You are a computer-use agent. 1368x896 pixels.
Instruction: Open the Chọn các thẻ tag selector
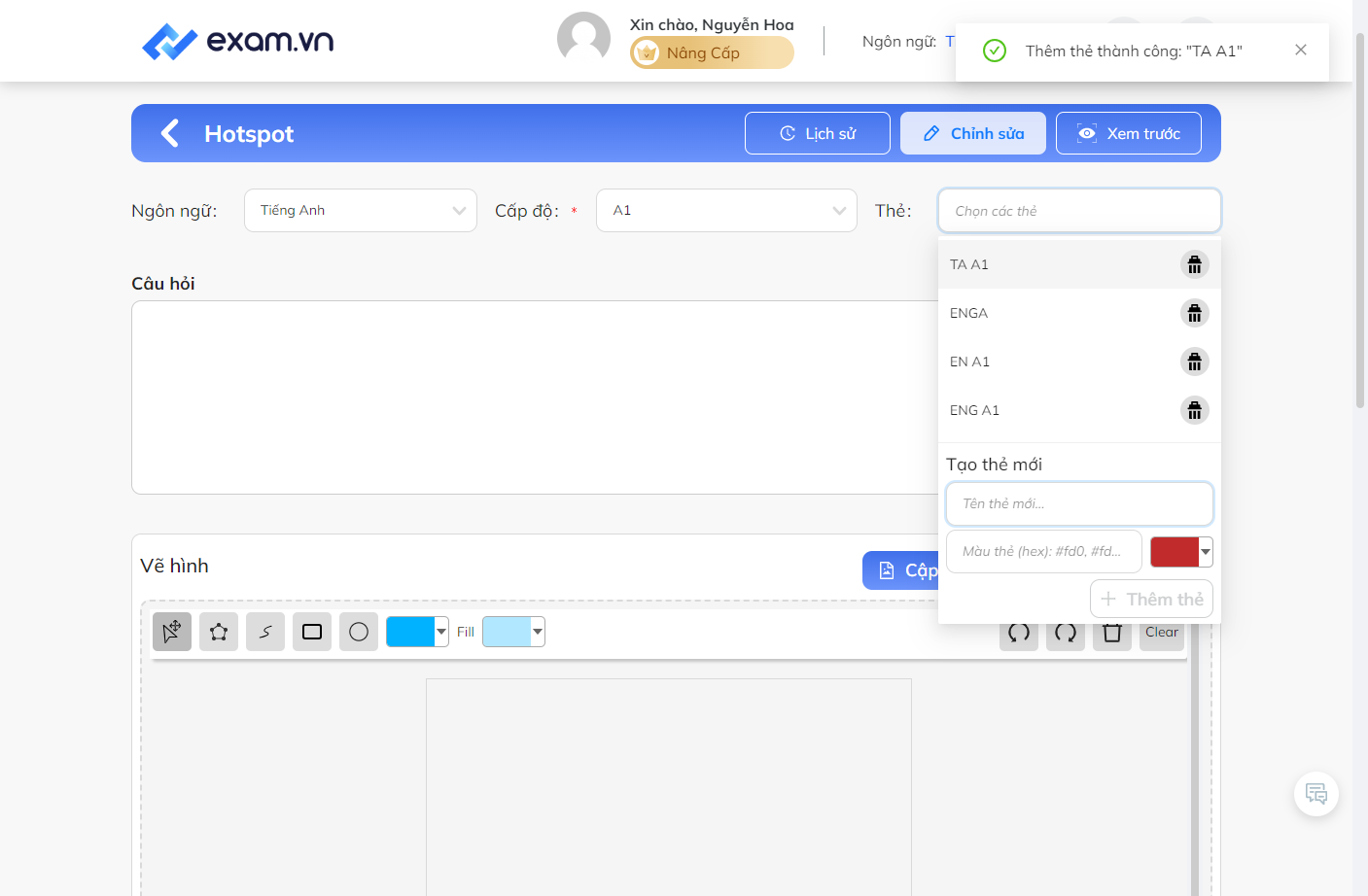(1079, 210)
